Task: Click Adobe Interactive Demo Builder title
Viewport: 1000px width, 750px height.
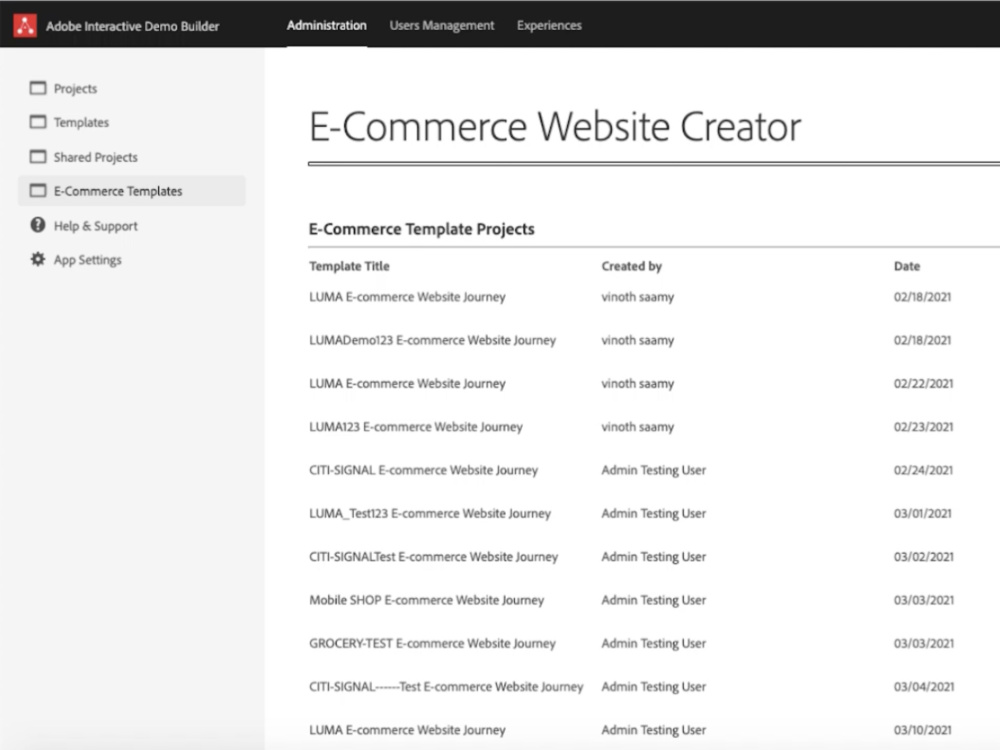Action: point(133,26)
